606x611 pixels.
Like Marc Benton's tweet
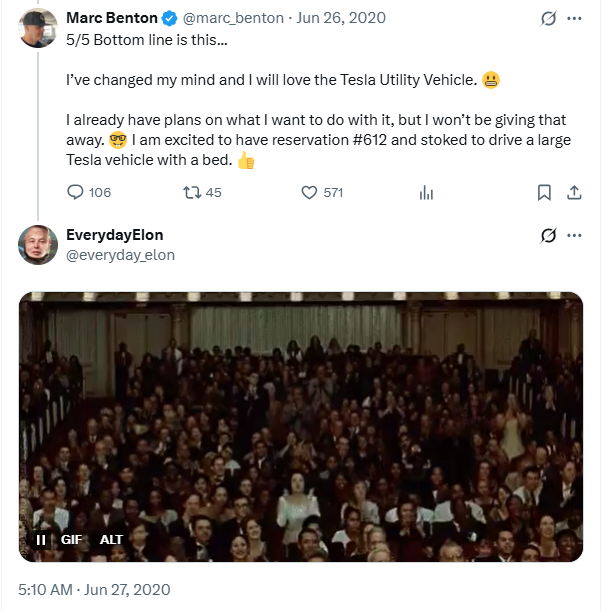coord(310,192)
